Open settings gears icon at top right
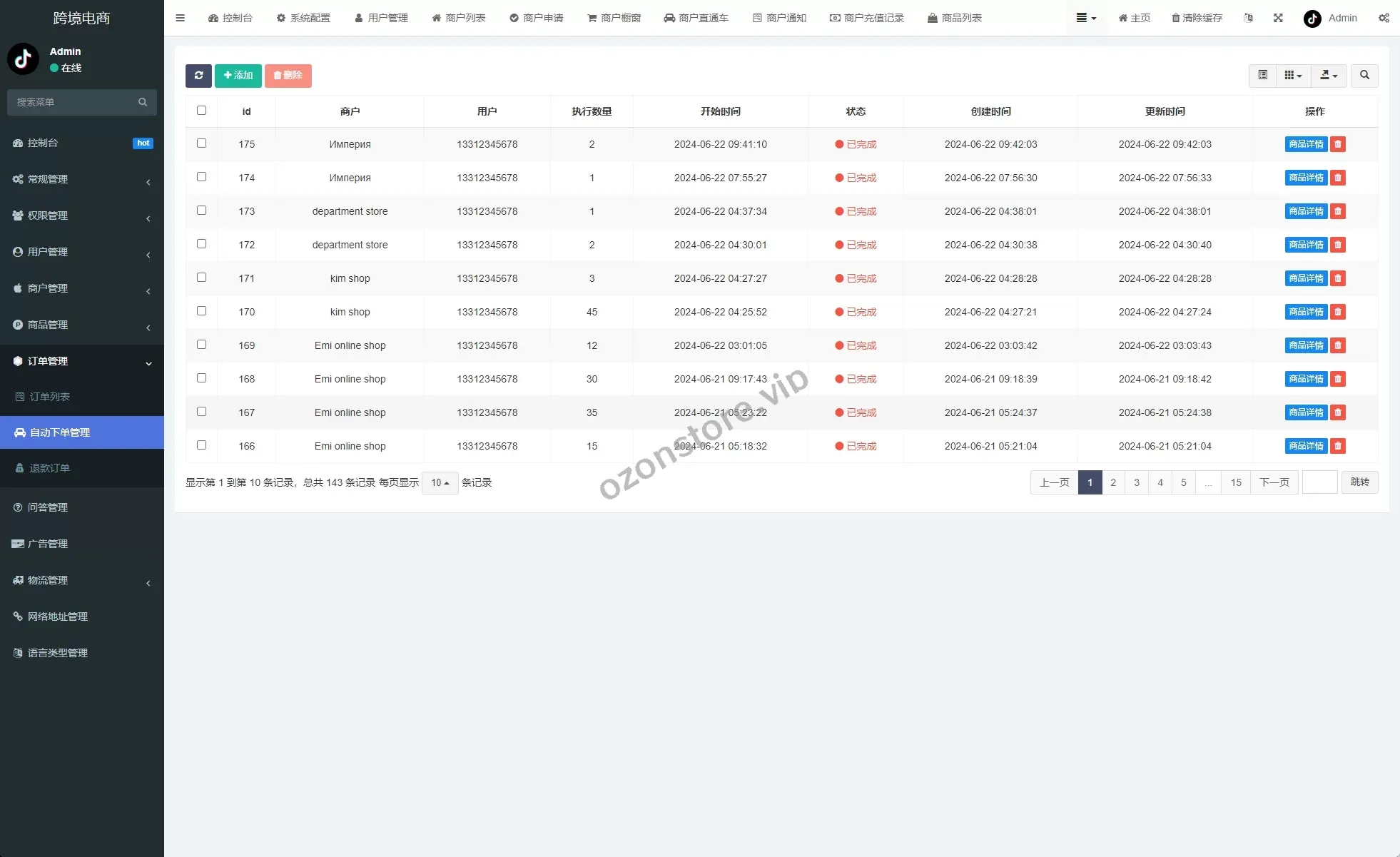 coord(1384,18)
